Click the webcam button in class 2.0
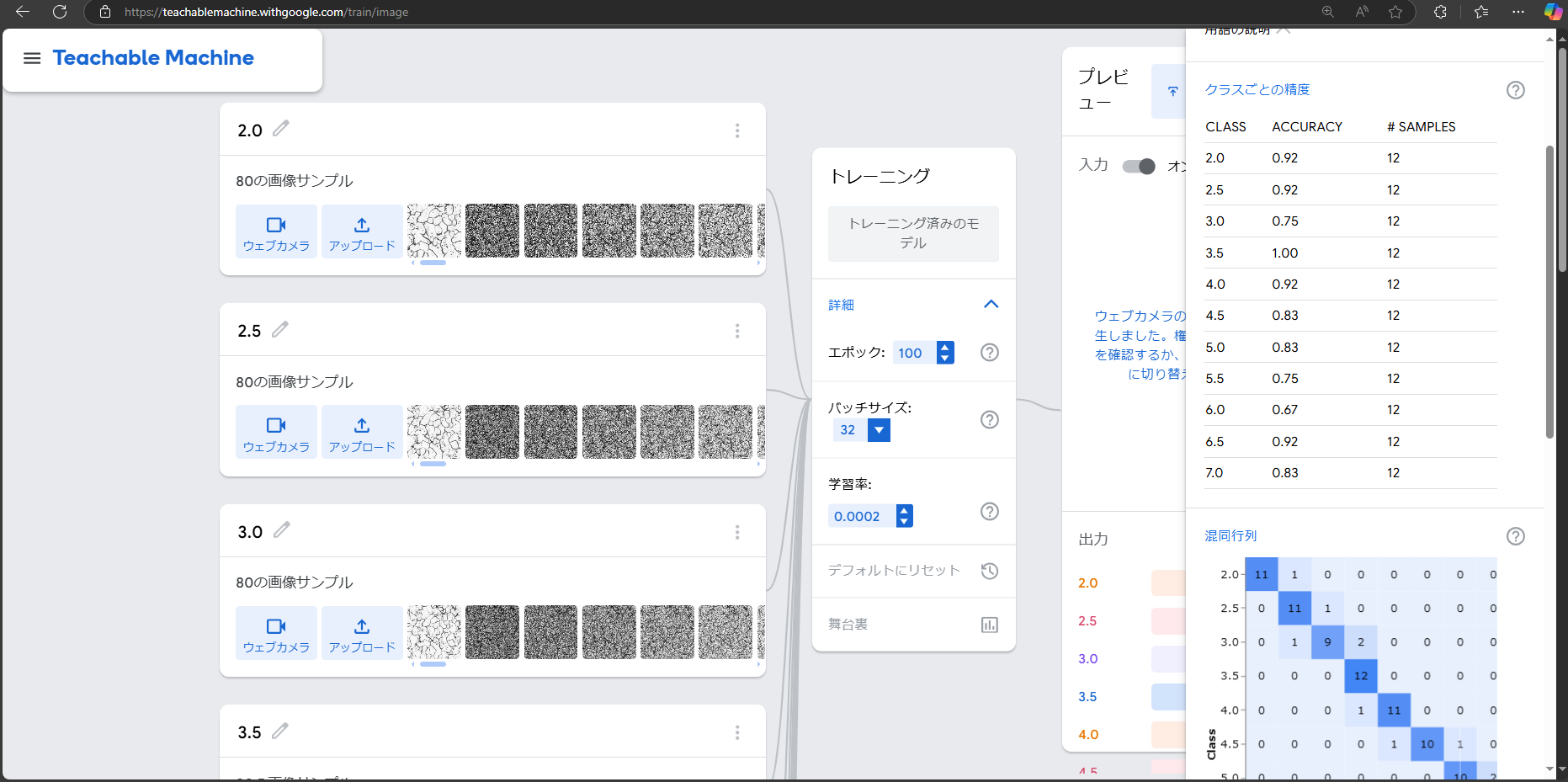 pos(276,231)
